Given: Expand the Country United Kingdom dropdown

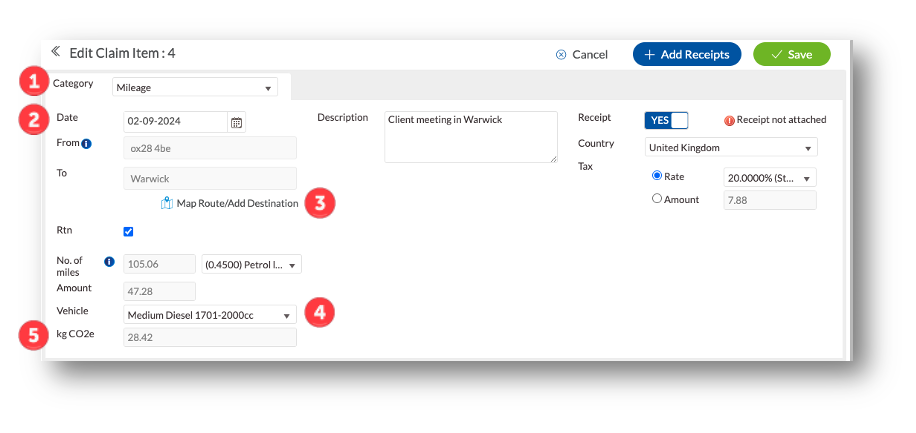Looking at the screenshot, I should pos(730,148).
